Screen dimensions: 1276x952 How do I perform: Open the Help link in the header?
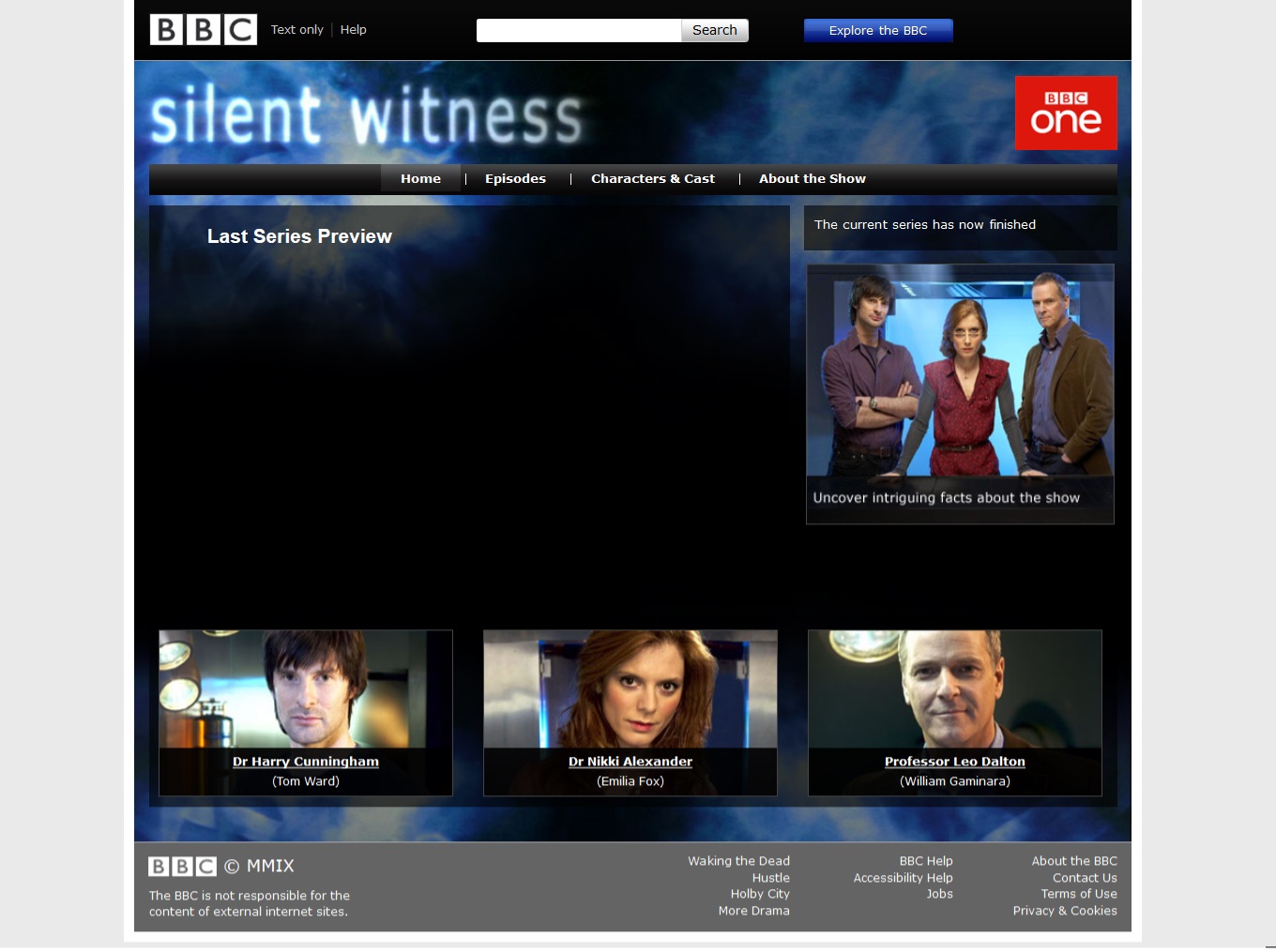point(353,30)
